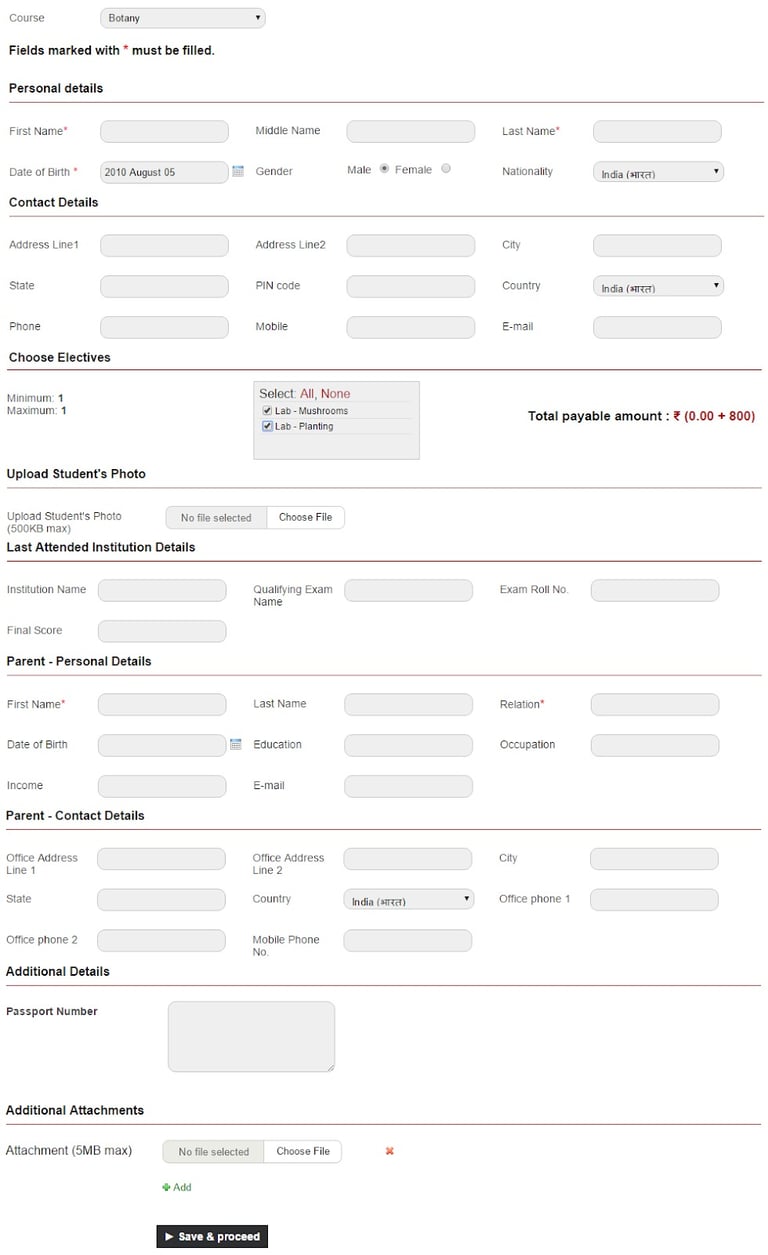Click the None electives selection link

[335, 394]
